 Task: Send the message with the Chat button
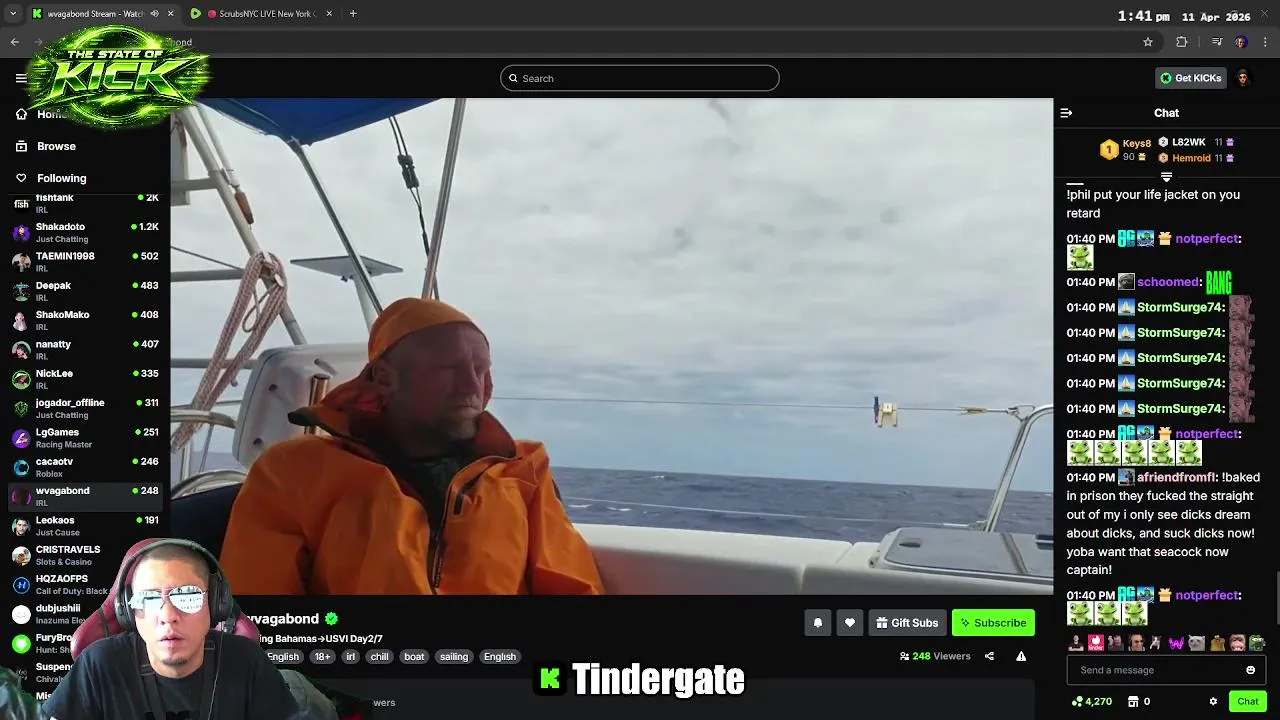[1247, 702]
